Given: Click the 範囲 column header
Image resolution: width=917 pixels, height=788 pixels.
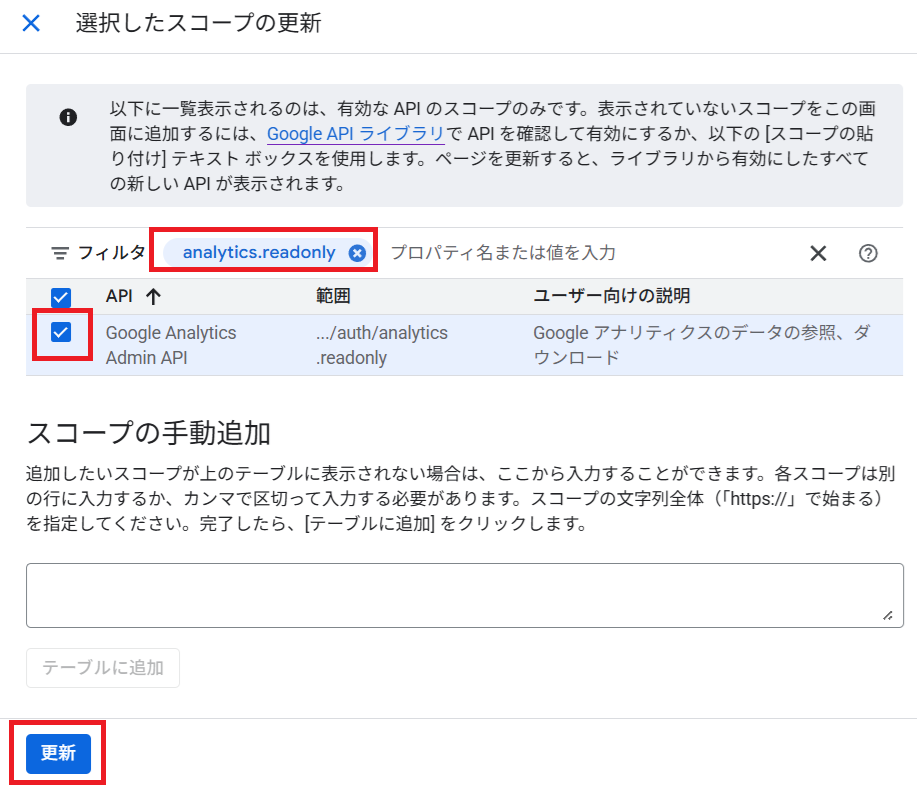Looking at the screenshot, I should click(333, 296).
